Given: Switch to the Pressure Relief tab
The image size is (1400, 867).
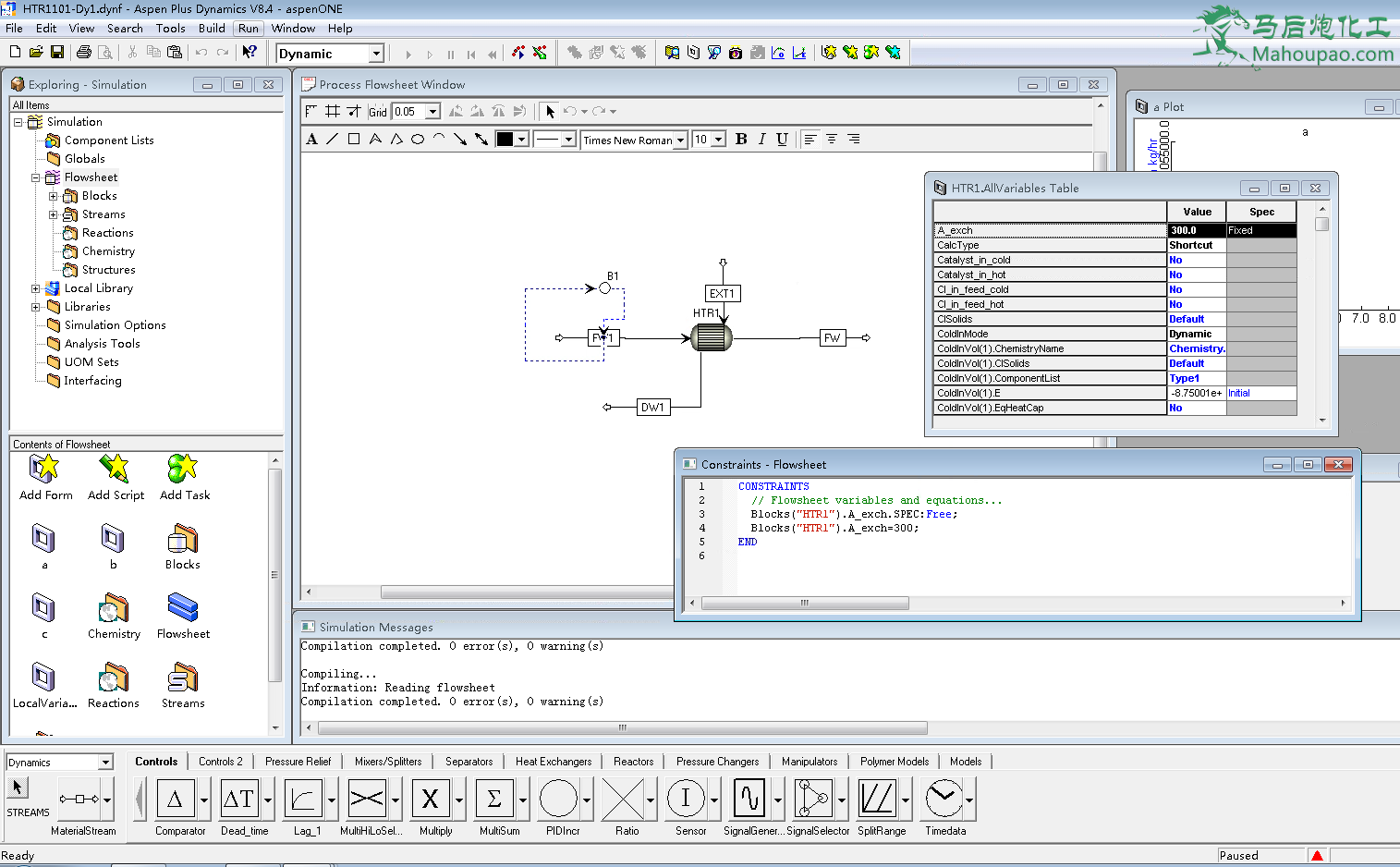Looking at the screenshot, I should tap(298, 762).
